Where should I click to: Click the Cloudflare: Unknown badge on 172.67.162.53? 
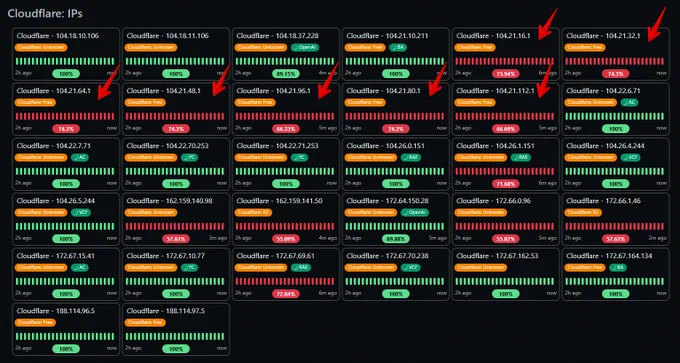click(481, 268)
